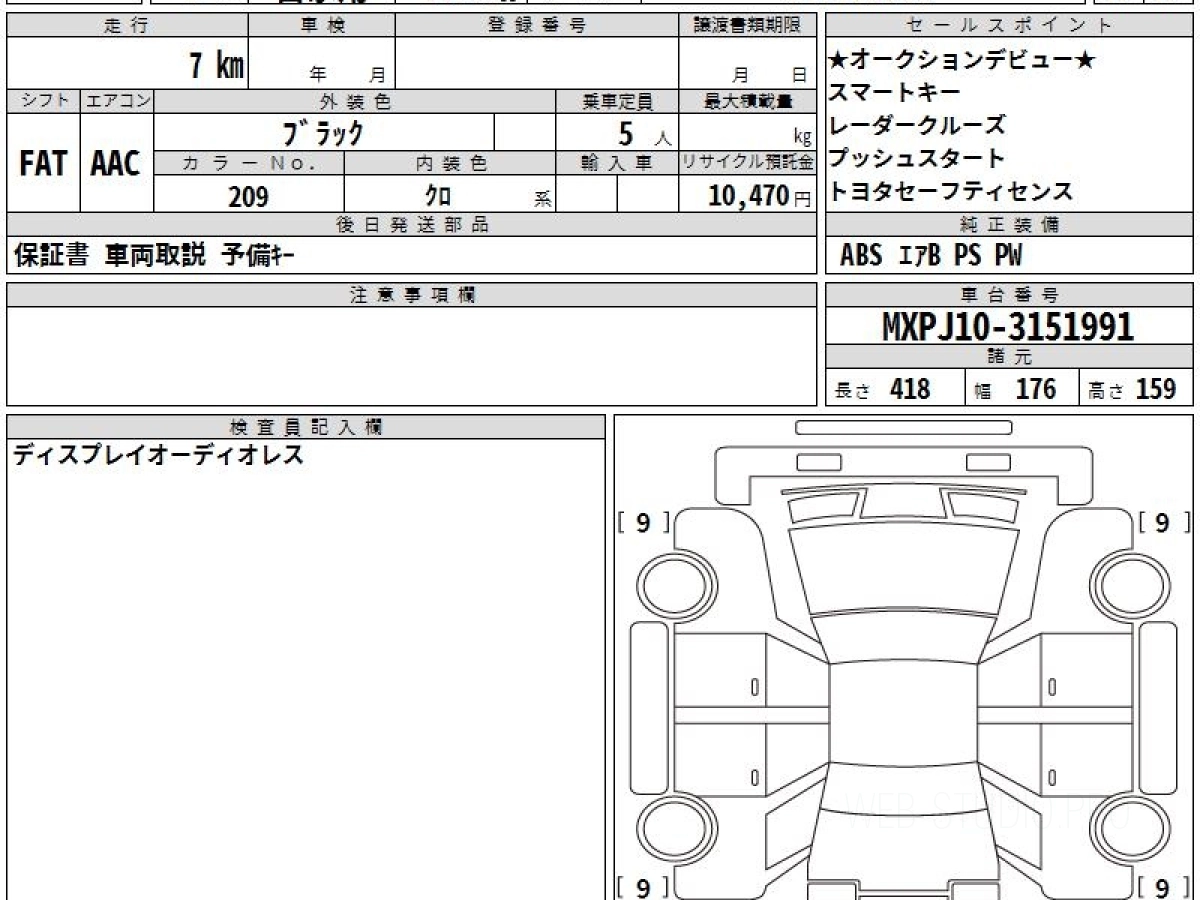Image resolution: width=1200 pixels, height=900 pixels.
Task: Select the height value '高さ 159'
Action: click(x=1132, y=389)
